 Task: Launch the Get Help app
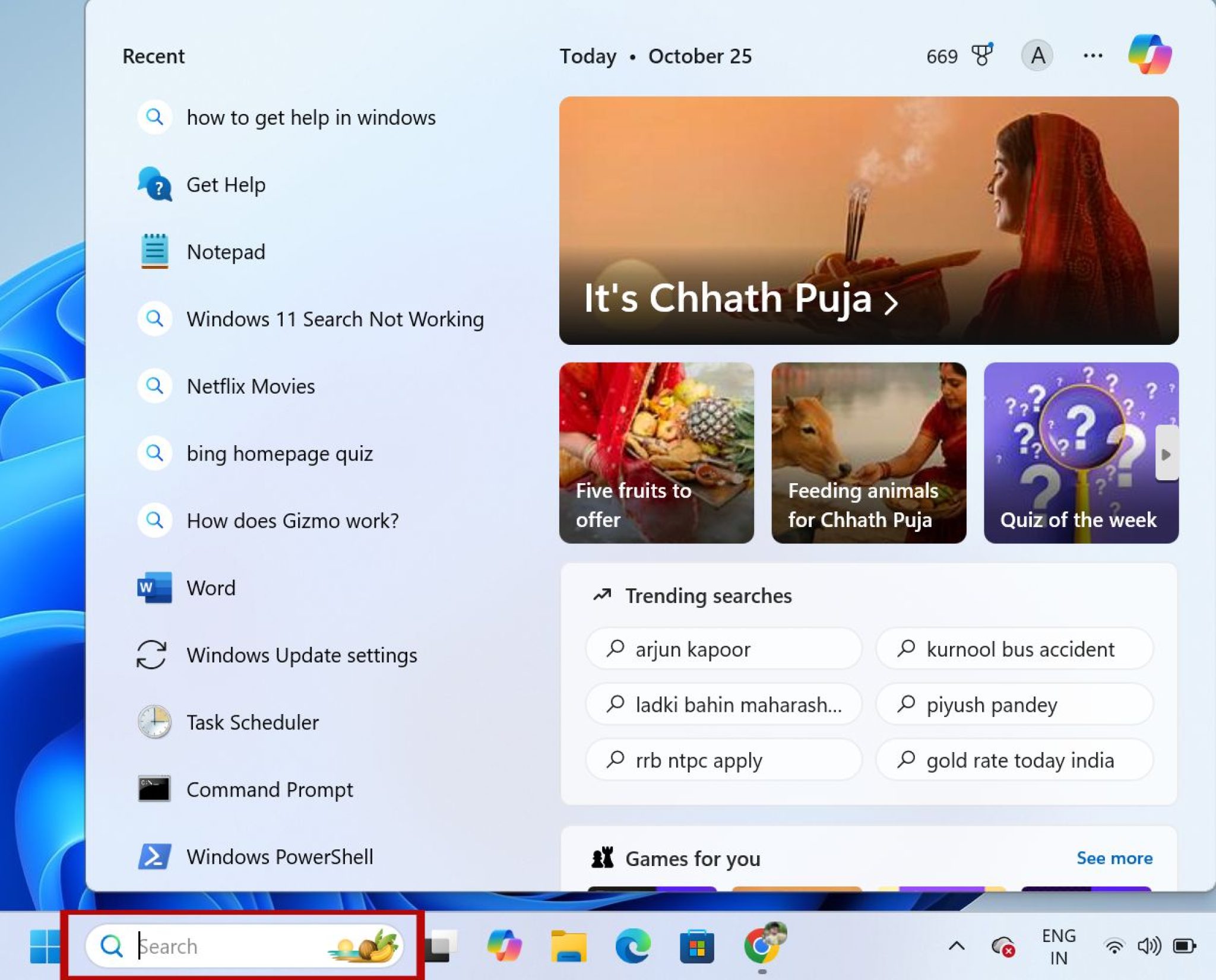coord(226,185)
